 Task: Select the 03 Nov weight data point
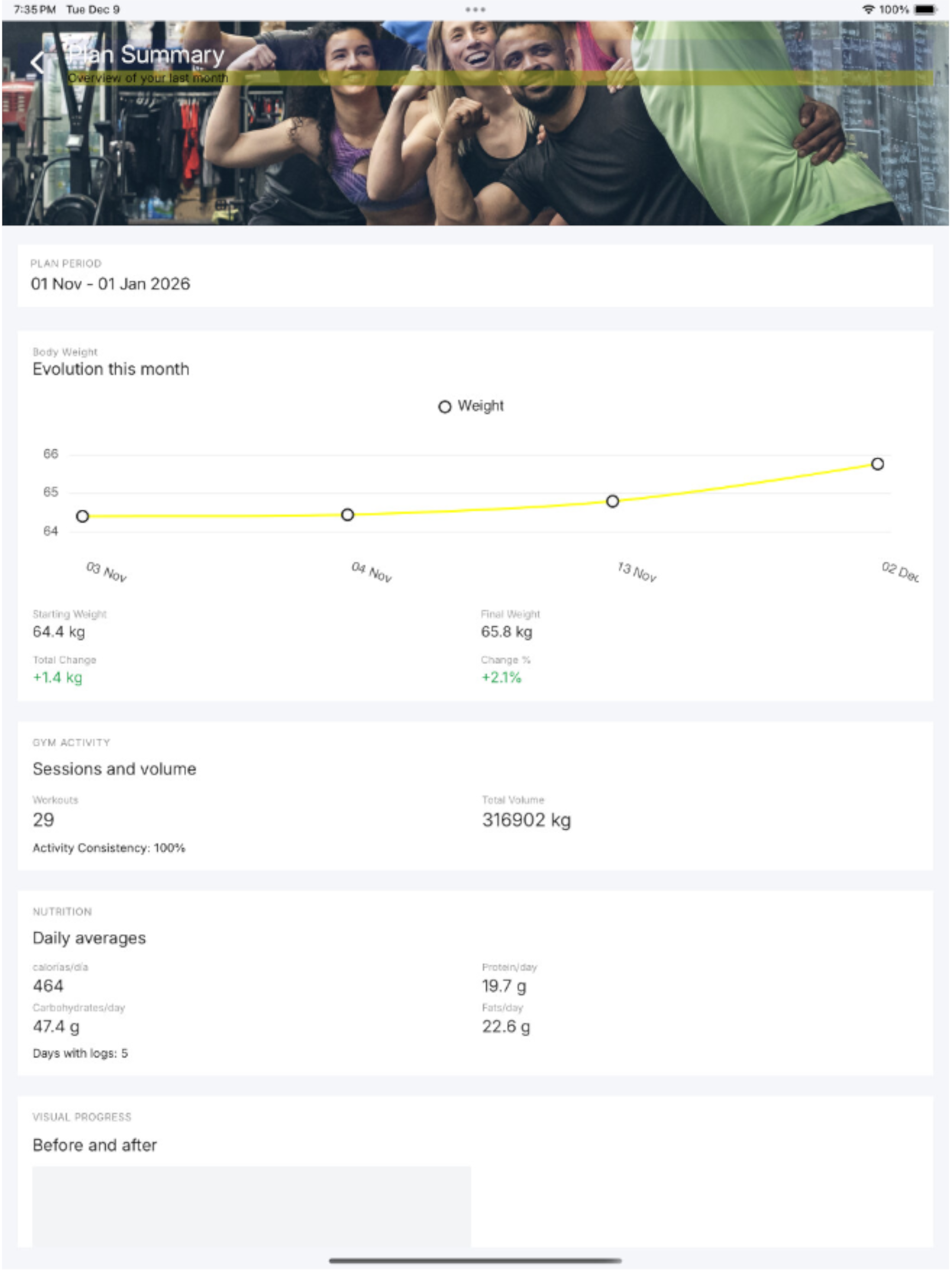pos(83,516)
